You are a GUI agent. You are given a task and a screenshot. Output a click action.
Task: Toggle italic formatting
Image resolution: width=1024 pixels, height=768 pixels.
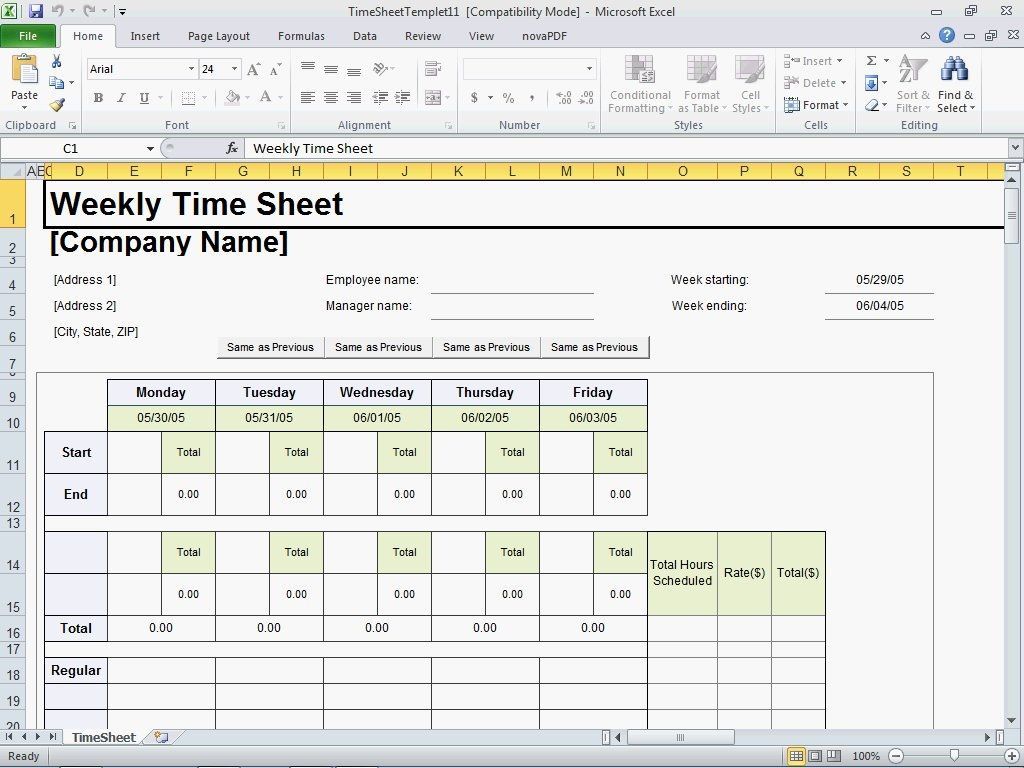(120, 98)
